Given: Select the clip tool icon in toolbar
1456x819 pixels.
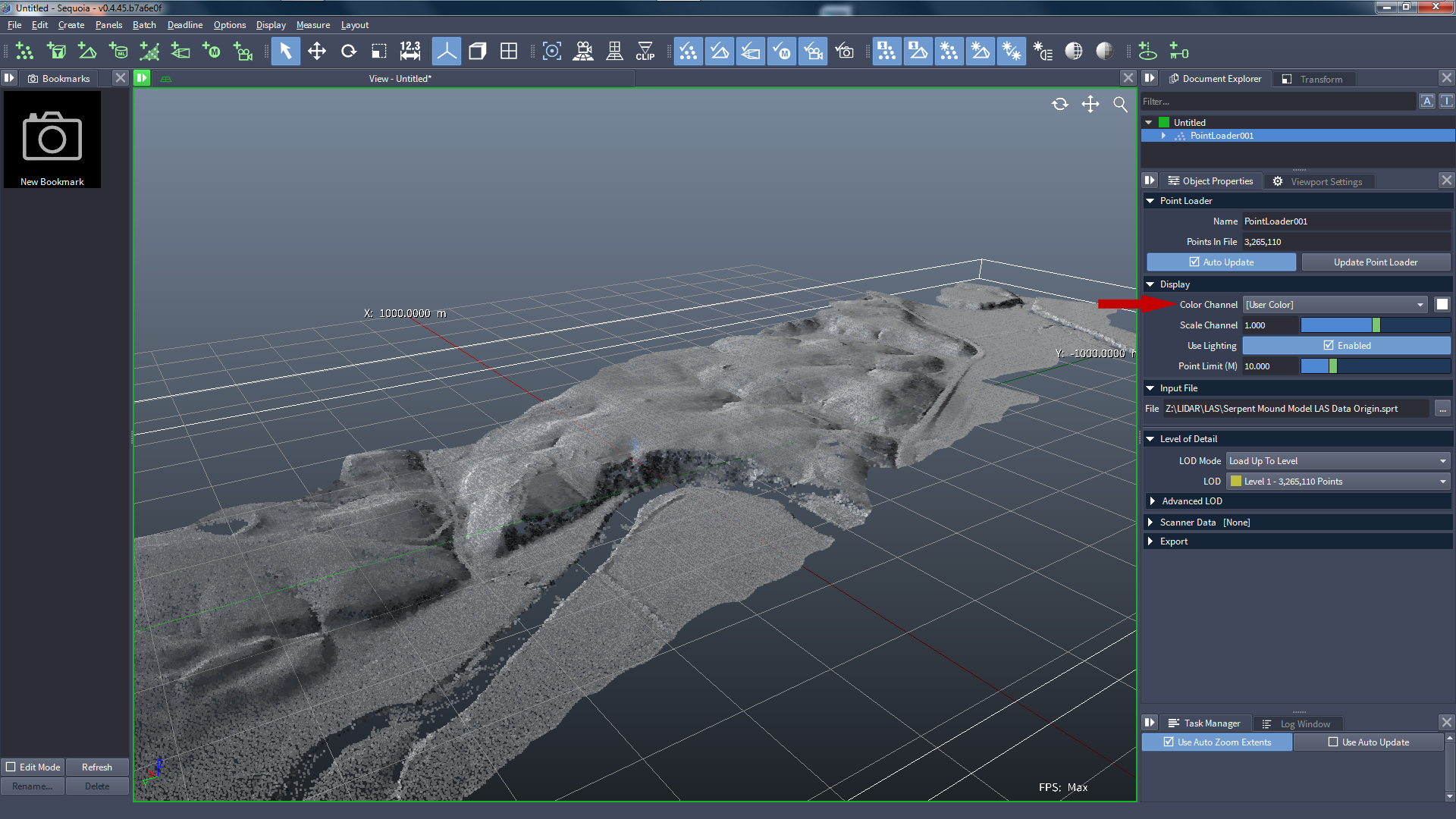Looking at the screenshot, I should pos(645,52).
